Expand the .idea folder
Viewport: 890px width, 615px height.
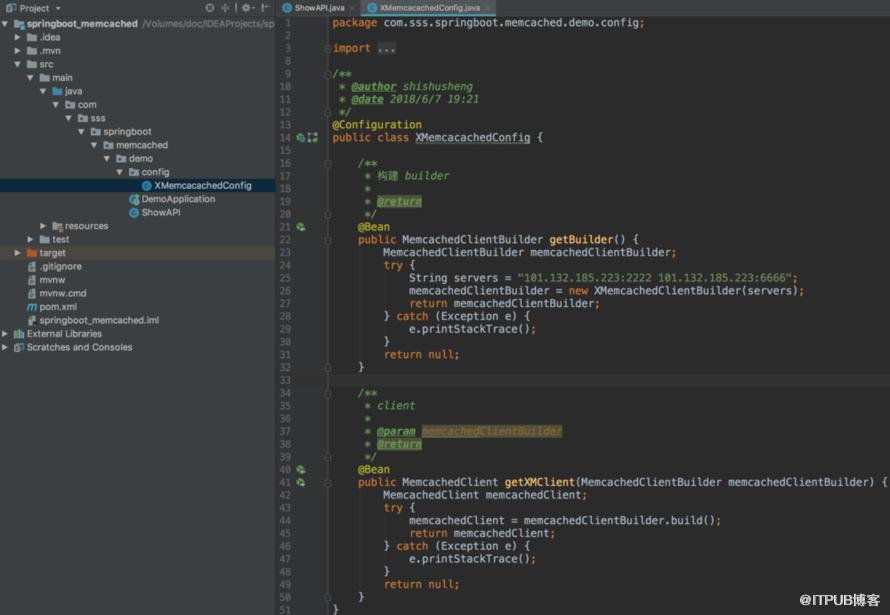click(18, 37)
